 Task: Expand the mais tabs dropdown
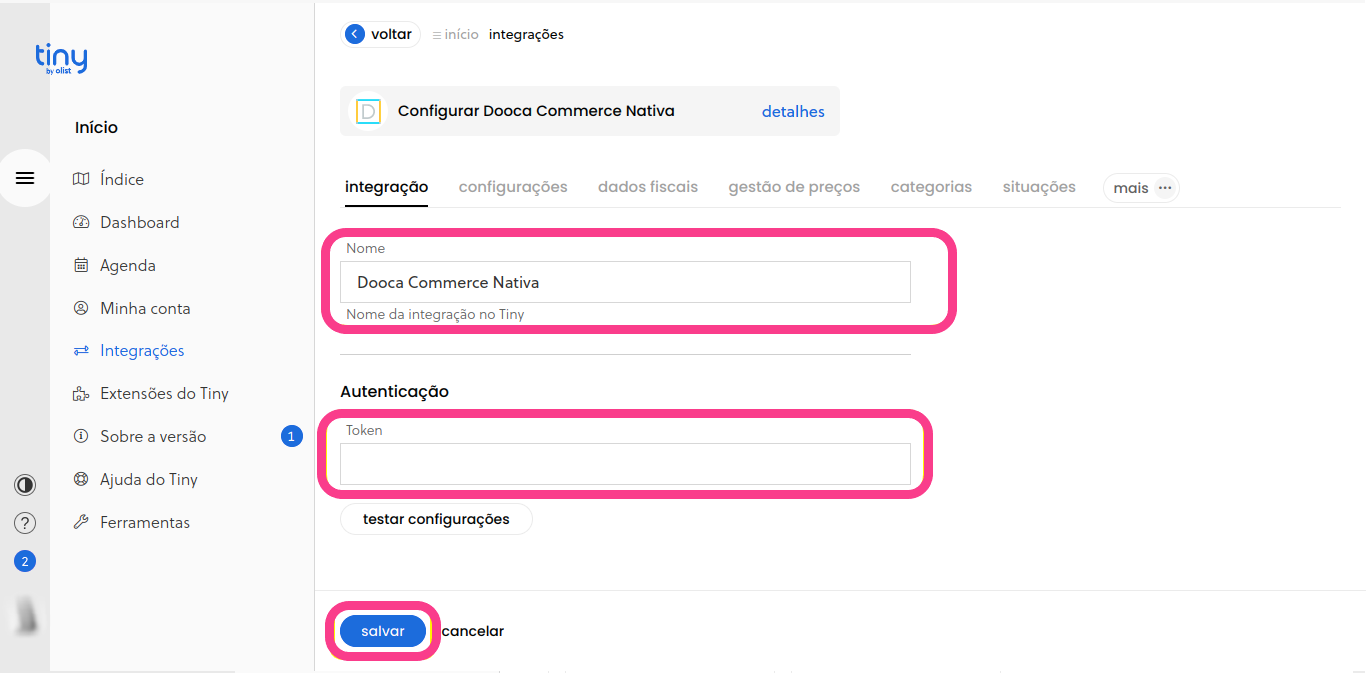[x=1141, y=188]
